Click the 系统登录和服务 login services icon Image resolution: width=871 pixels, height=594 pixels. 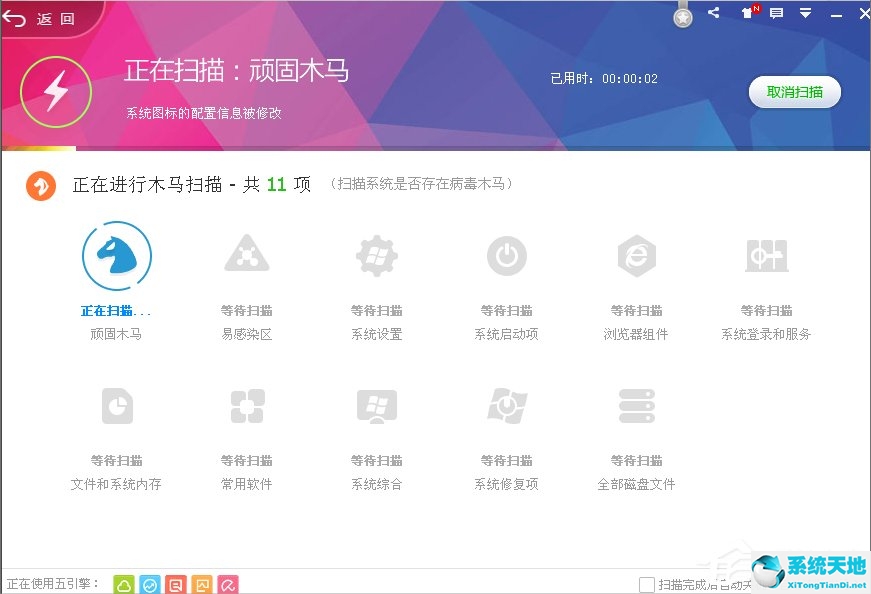coord(767,255)
